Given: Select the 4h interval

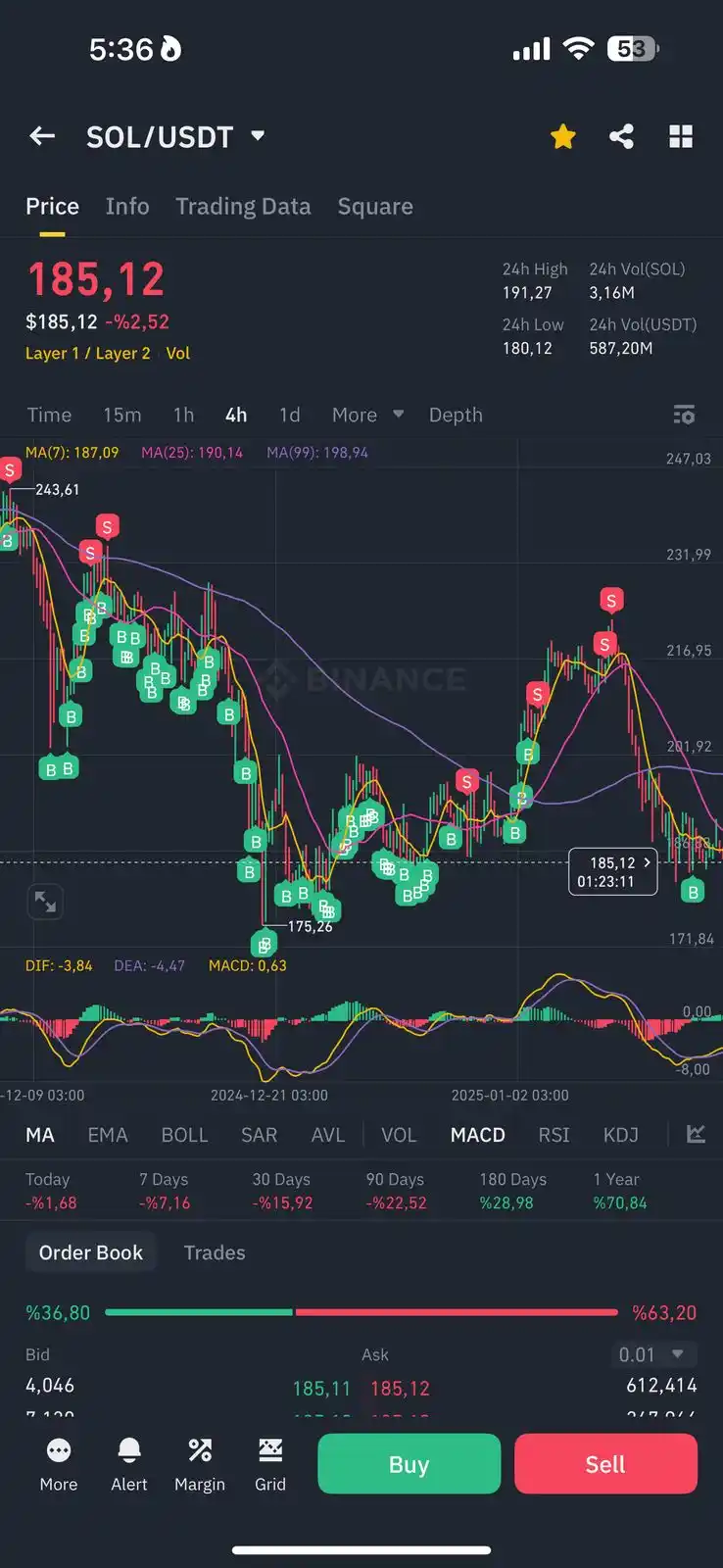Looking at the screenshot, I should (236, 415).
